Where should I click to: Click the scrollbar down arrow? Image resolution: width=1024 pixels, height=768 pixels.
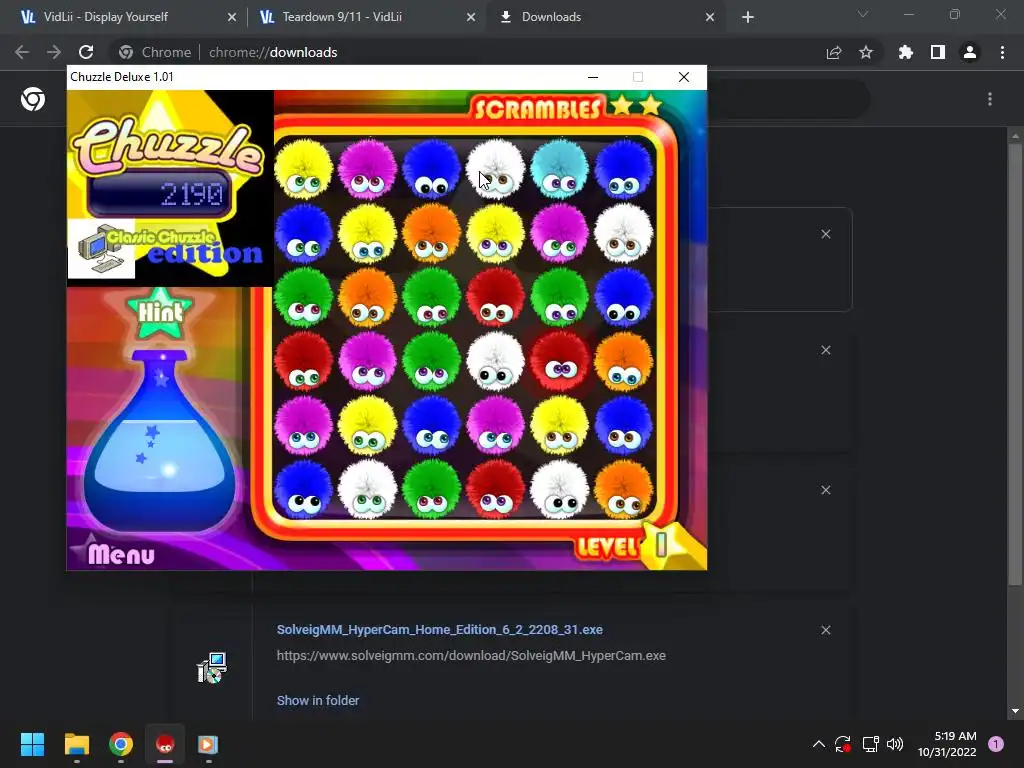1014,711
